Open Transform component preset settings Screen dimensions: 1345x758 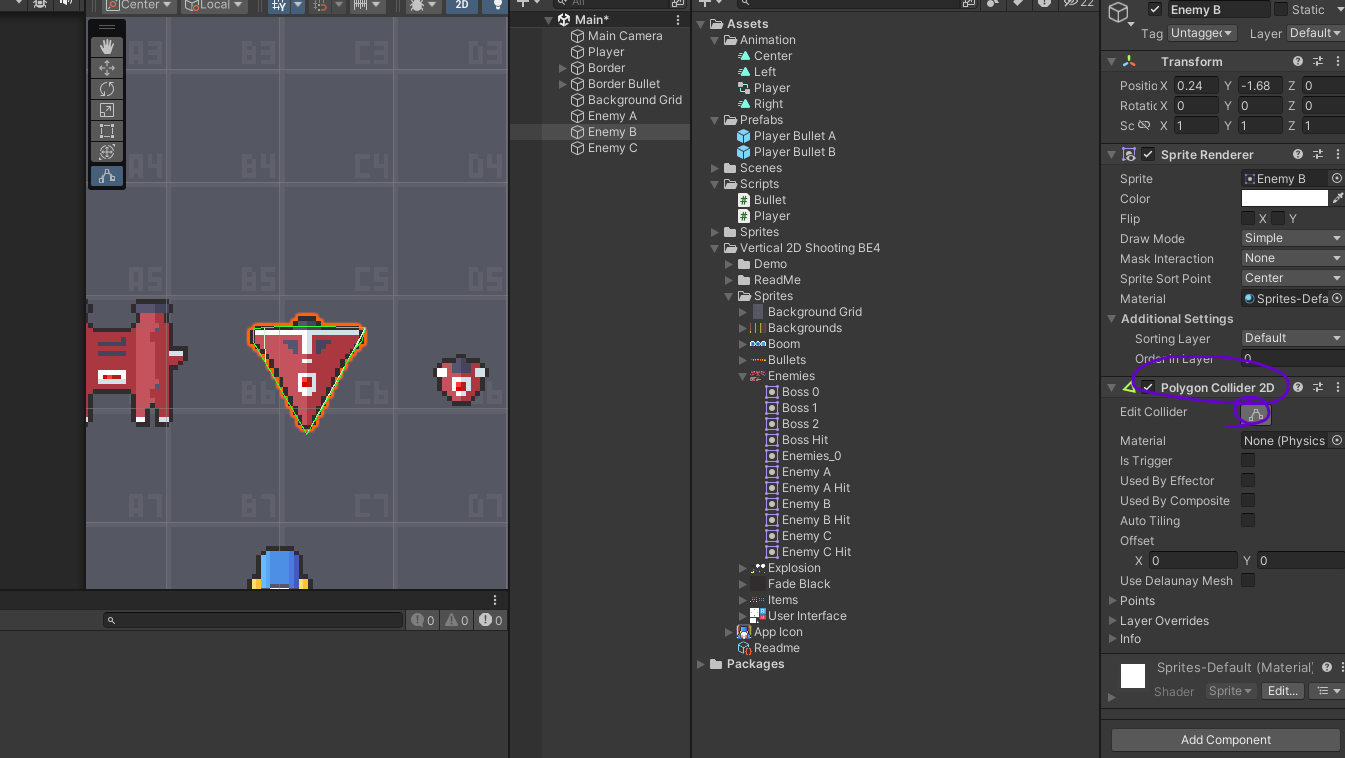(x=1318, y=62)
